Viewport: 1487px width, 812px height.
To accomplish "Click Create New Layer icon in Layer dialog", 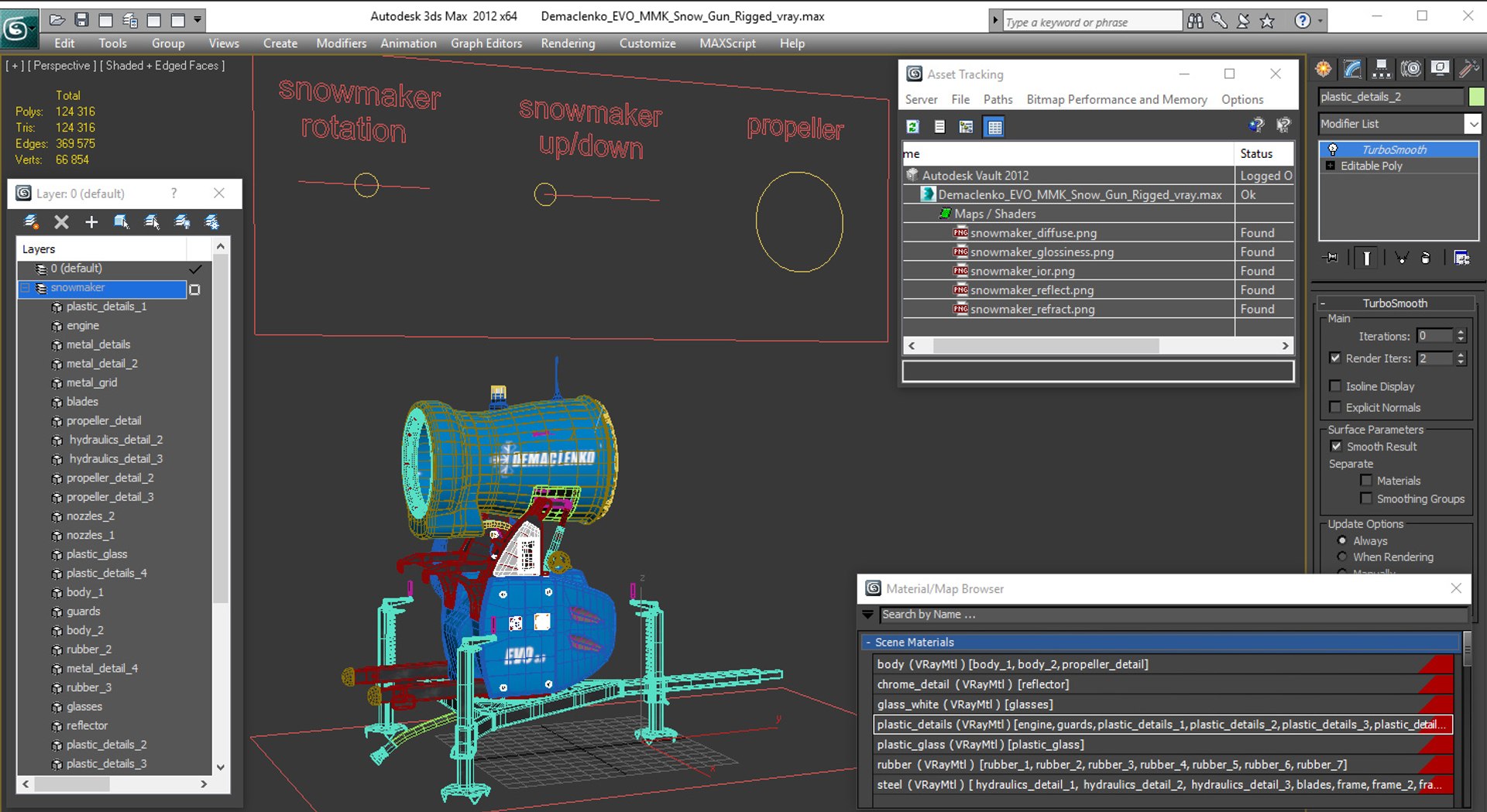I will 31,222.
